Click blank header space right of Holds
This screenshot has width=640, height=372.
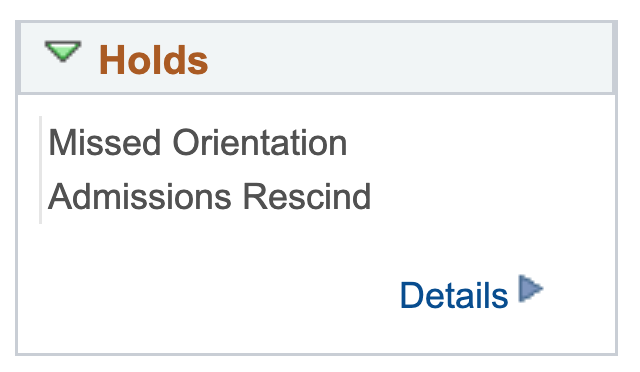click(x=408, y=58)
